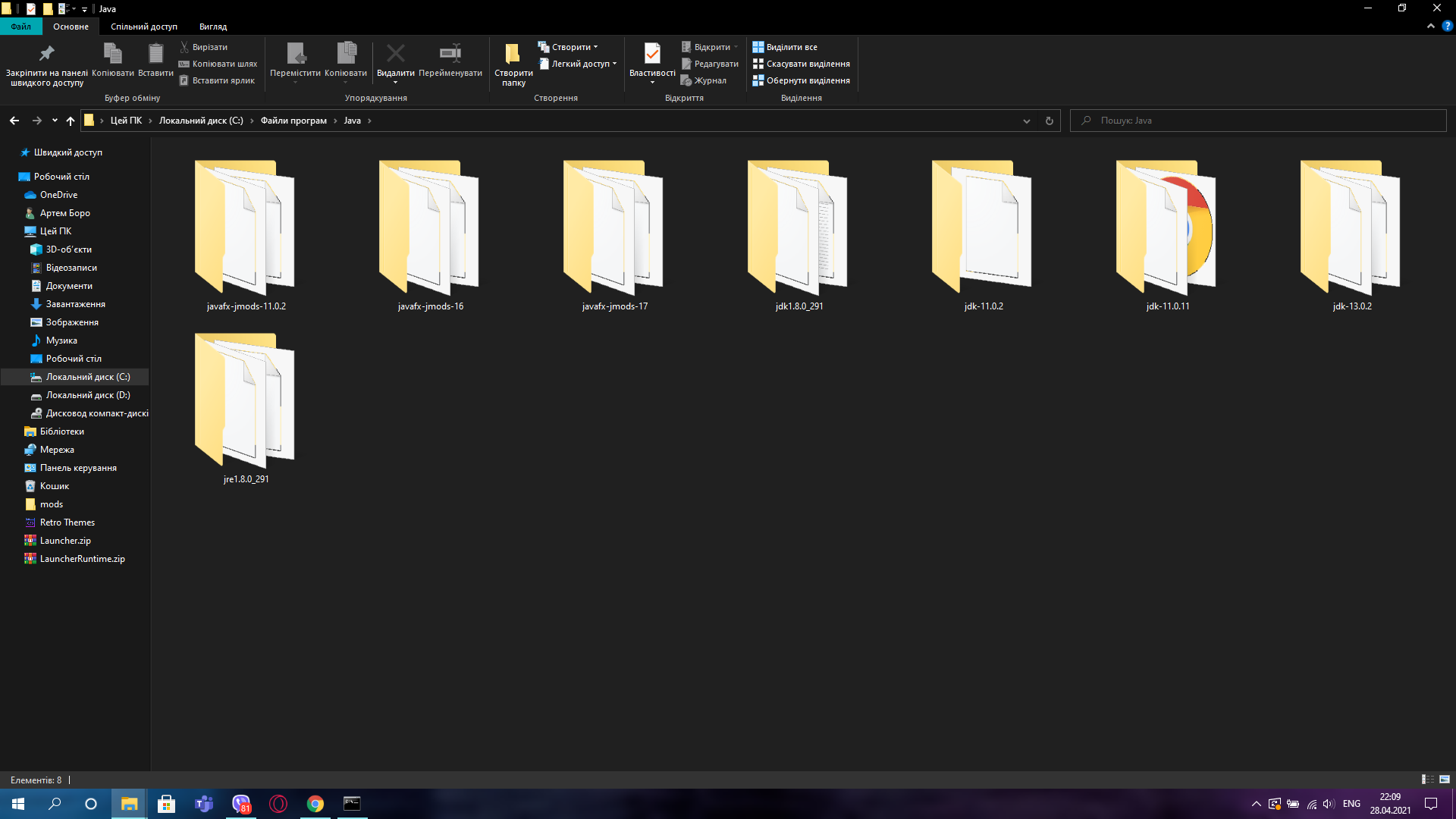This screenshot has width=1456, height=819.
Task: Open the Файл (File) menu
Action: click(x=20, y=26)
